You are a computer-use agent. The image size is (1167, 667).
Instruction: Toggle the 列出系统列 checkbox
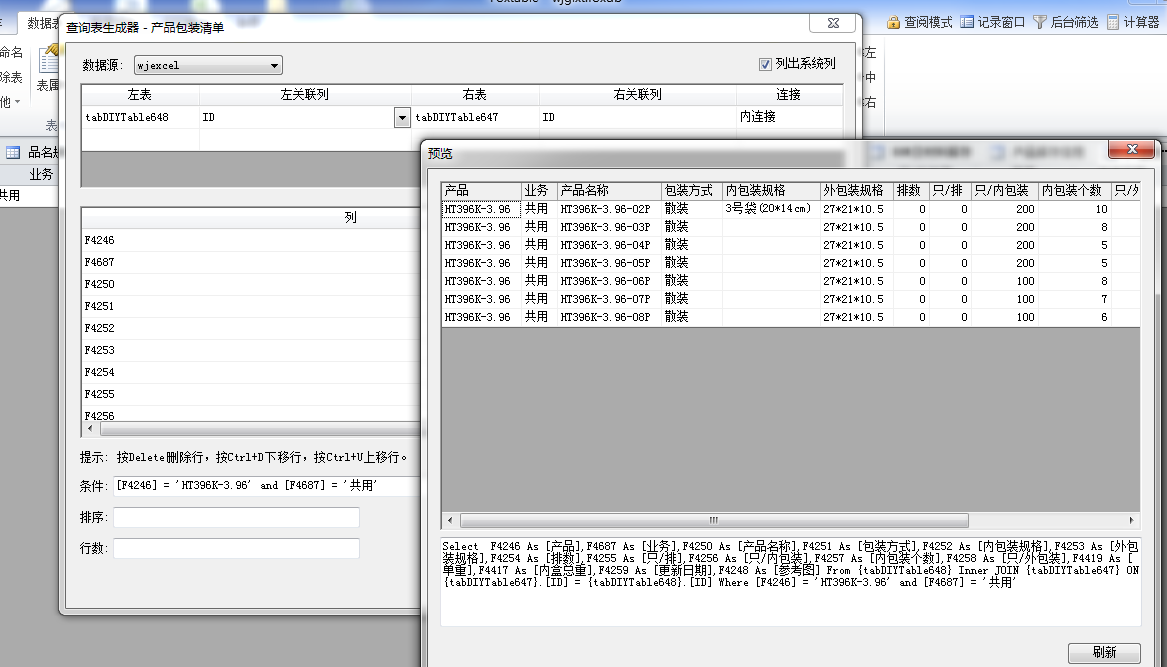[766, 64]
